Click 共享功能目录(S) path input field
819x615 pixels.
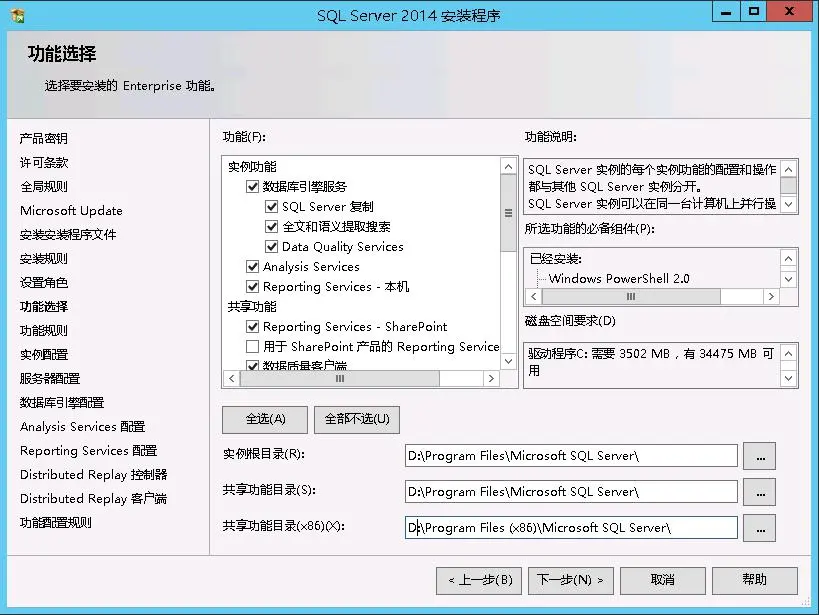[571, 492]
